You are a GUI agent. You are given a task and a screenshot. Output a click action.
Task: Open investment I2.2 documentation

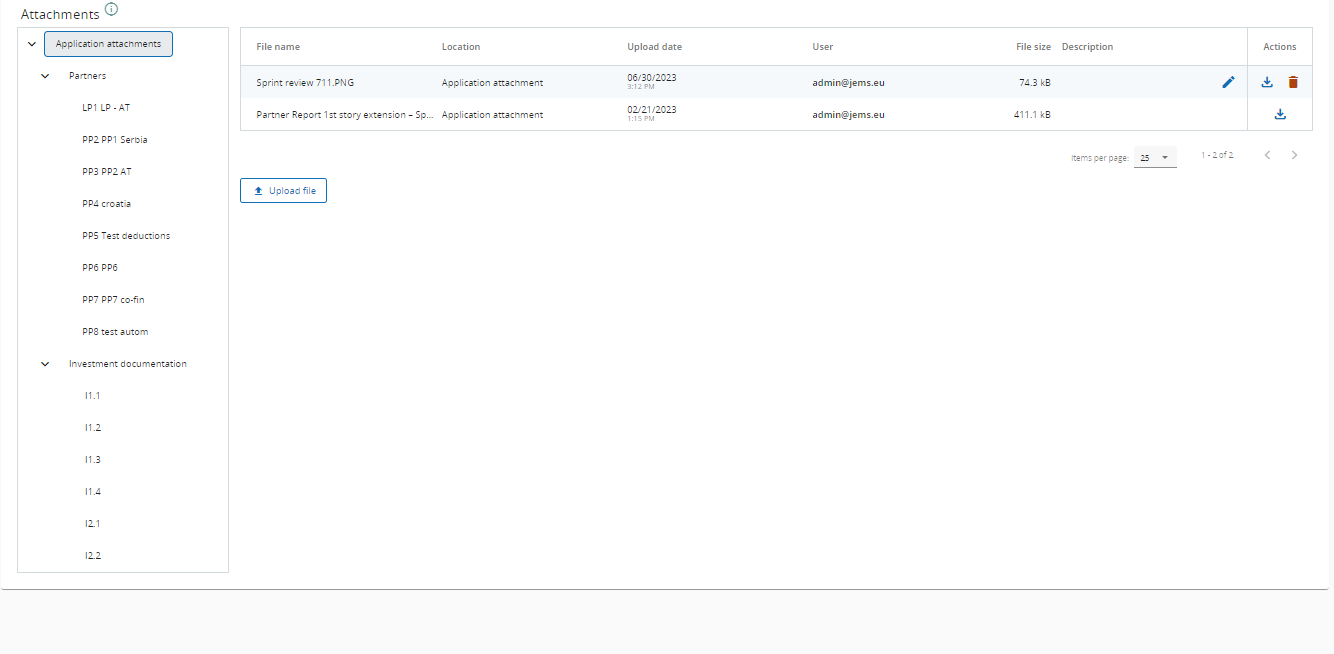point(93,556)
